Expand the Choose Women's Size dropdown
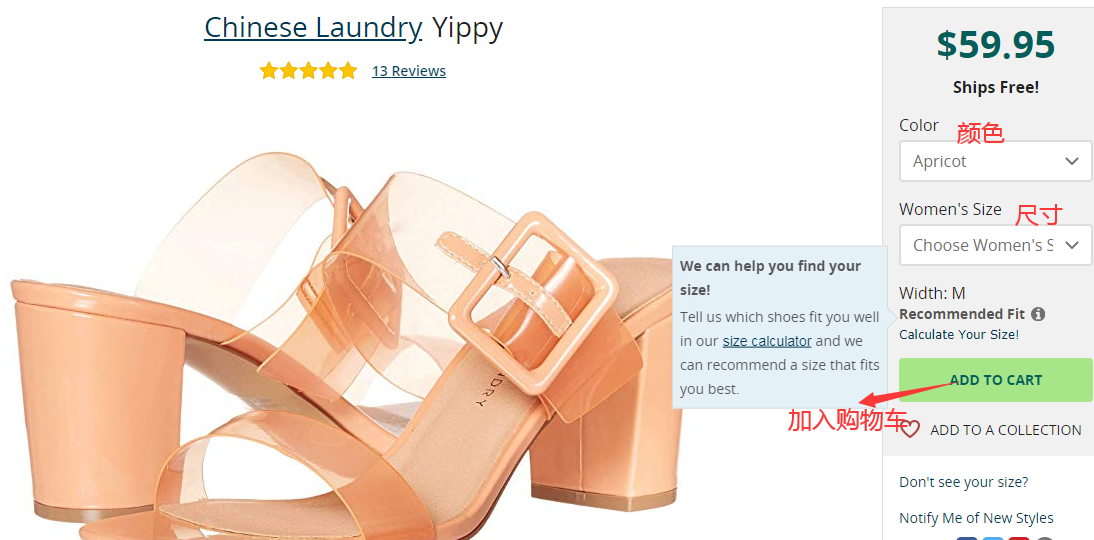 pos(995,245)
